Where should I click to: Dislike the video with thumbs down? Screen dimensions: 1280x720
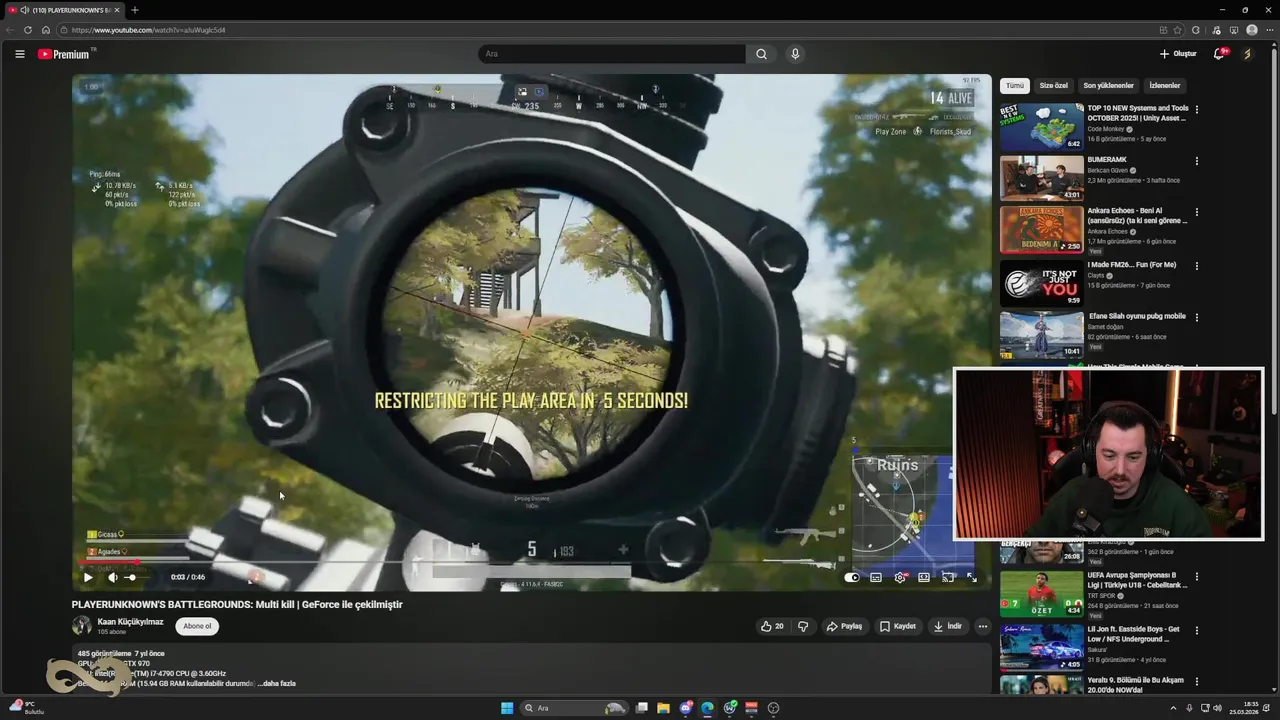pyautogui.click(x=803, y=626)
